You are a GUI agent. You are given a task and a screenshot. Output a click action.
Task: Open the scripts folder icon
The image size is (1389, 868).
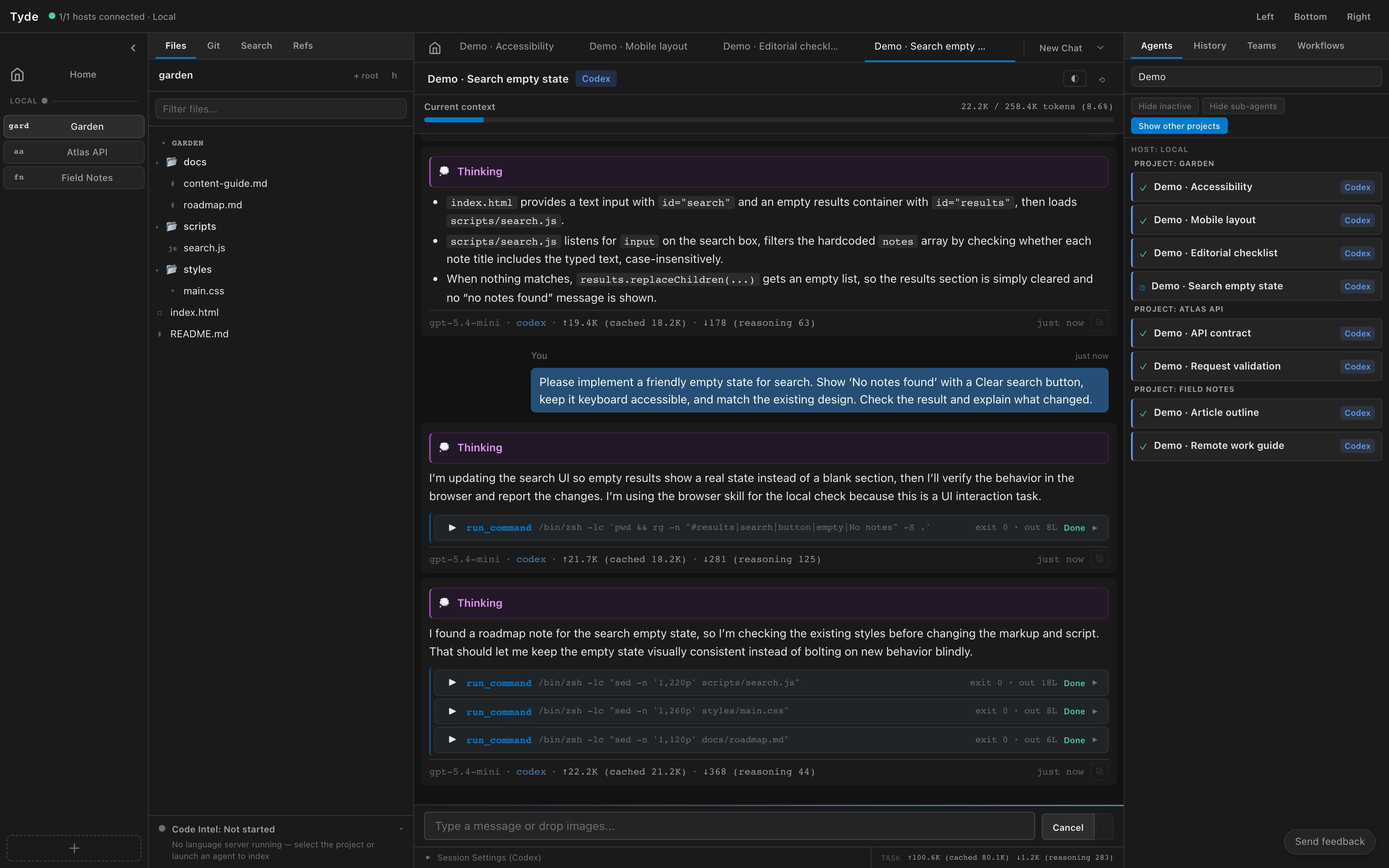pyautogui.click(x=172, y=226)
